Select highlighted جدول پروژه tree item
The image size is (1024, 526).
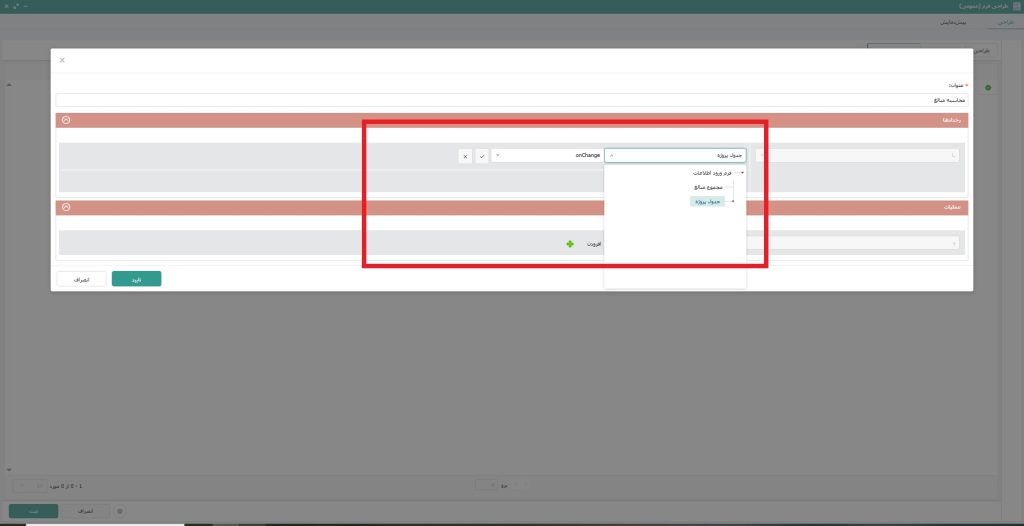[707, 202]
